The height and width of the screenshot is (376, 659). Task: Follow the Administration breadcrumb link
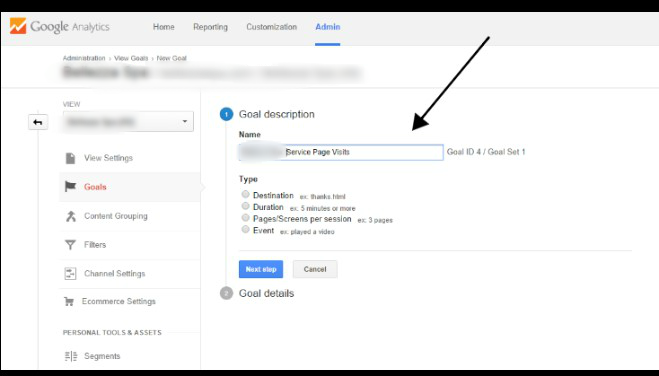[x=84, y=58]
